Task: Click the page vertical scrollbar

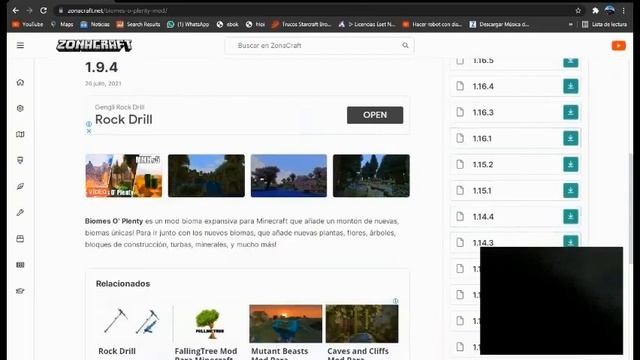Action: click(631, 208)
